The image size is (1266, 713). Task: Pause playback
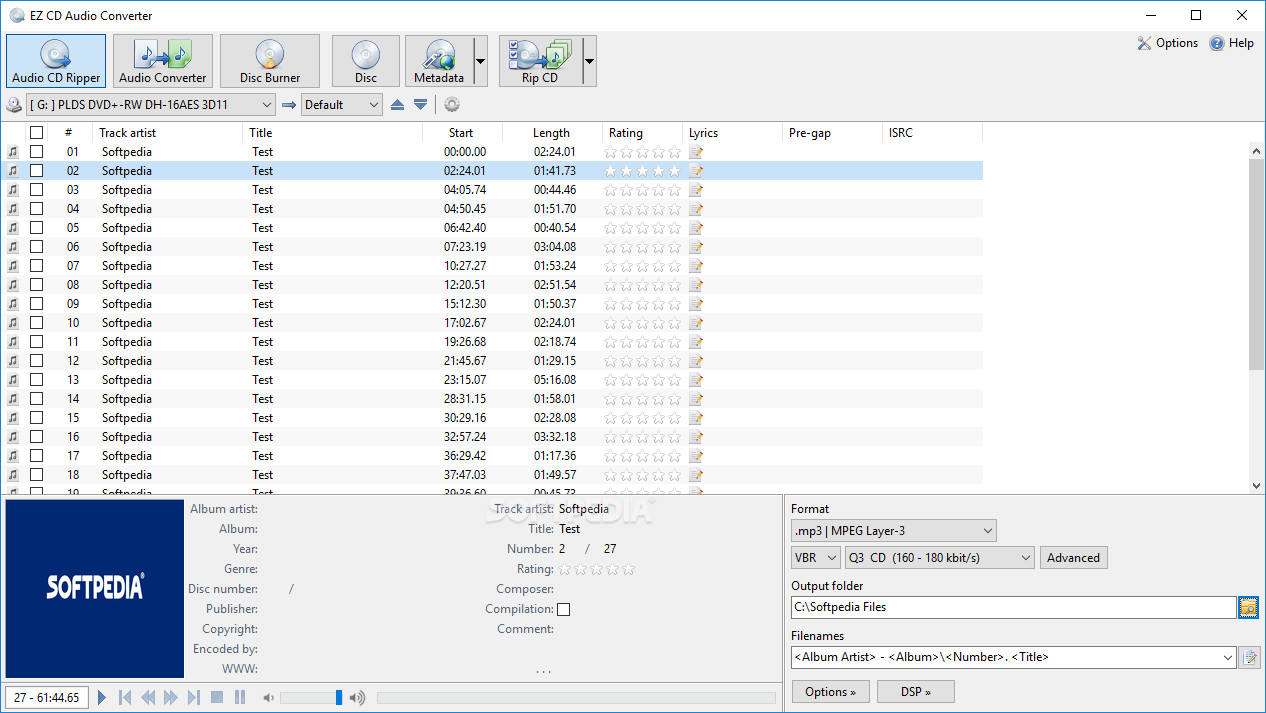click(240, 697)
